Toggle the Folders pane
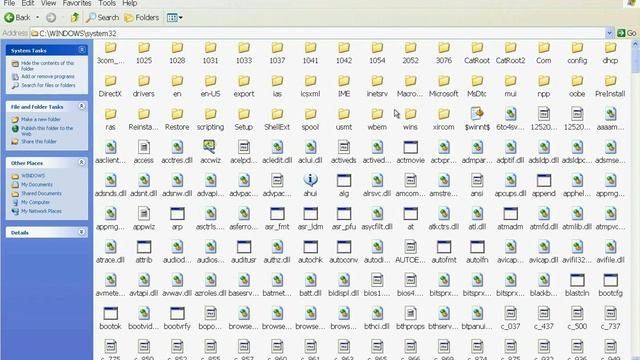This screenshot has width=640, height=360. [142, 18]
